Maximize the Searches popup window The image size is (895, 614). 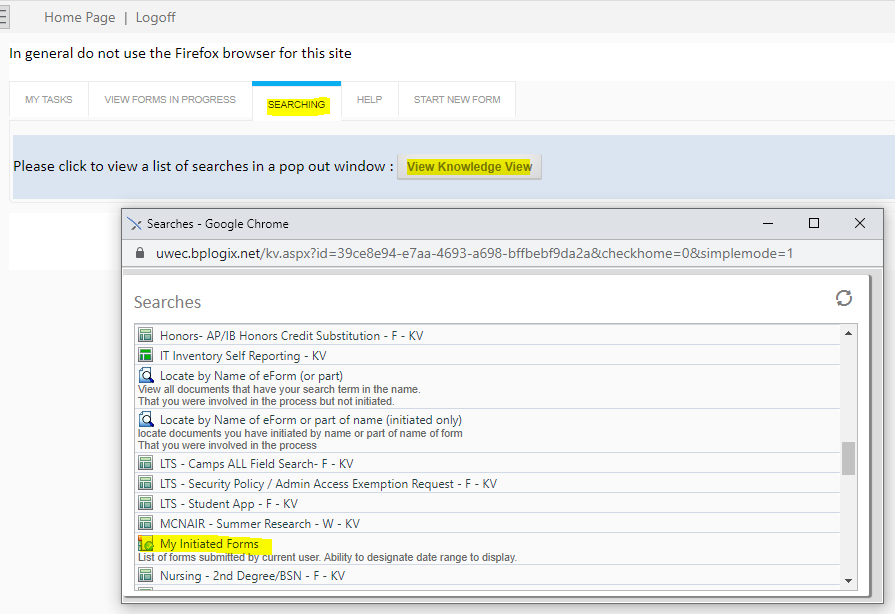[814, 223]
